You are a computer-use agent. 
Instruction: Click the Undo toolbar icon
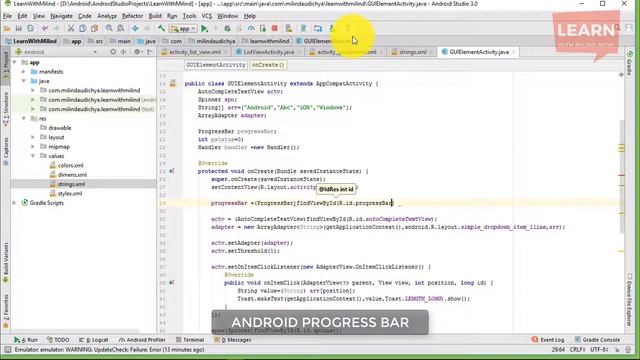[x=45, y=29]
